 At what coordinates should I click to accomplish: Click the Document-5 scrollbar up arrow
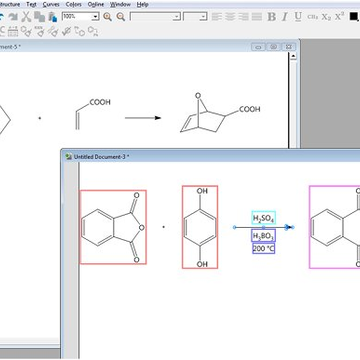293,56
